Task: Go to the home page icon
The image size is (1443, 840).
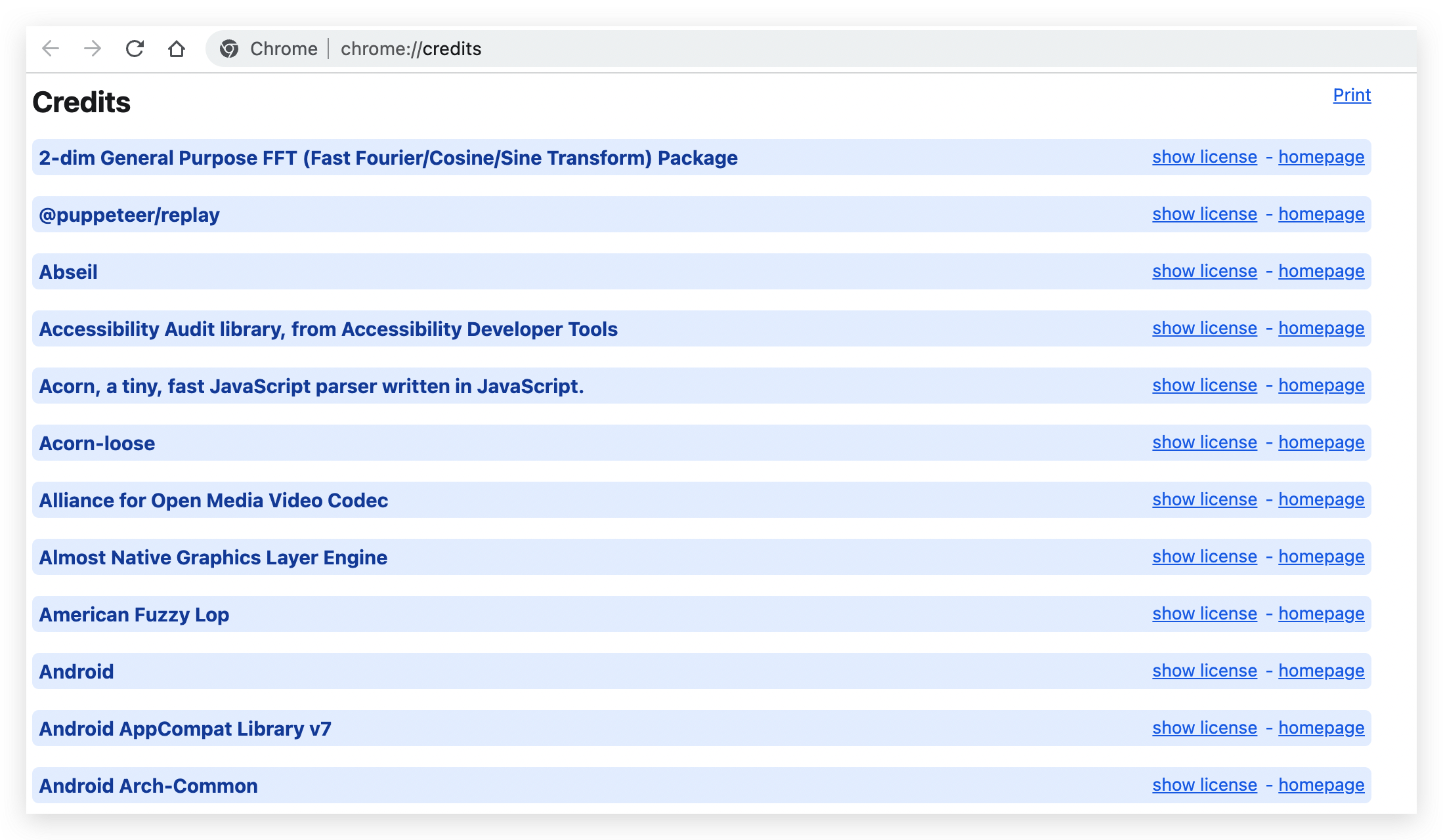Action: (176, 49)
